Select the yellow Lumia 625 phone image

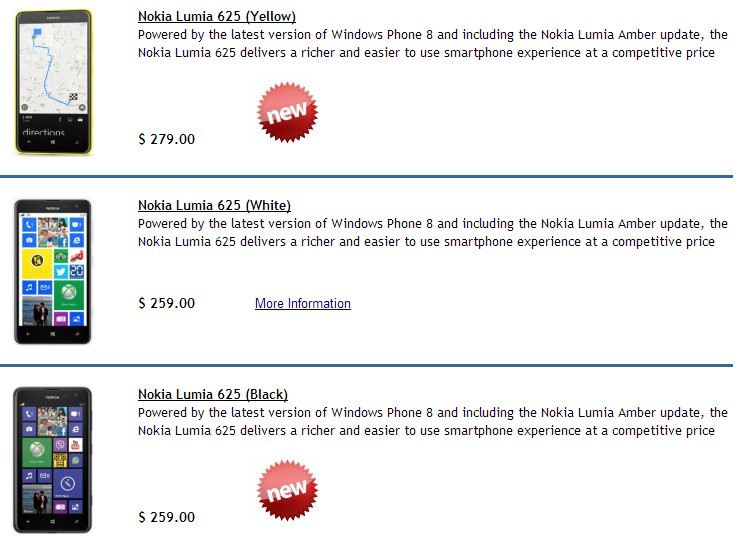(53, 82)
